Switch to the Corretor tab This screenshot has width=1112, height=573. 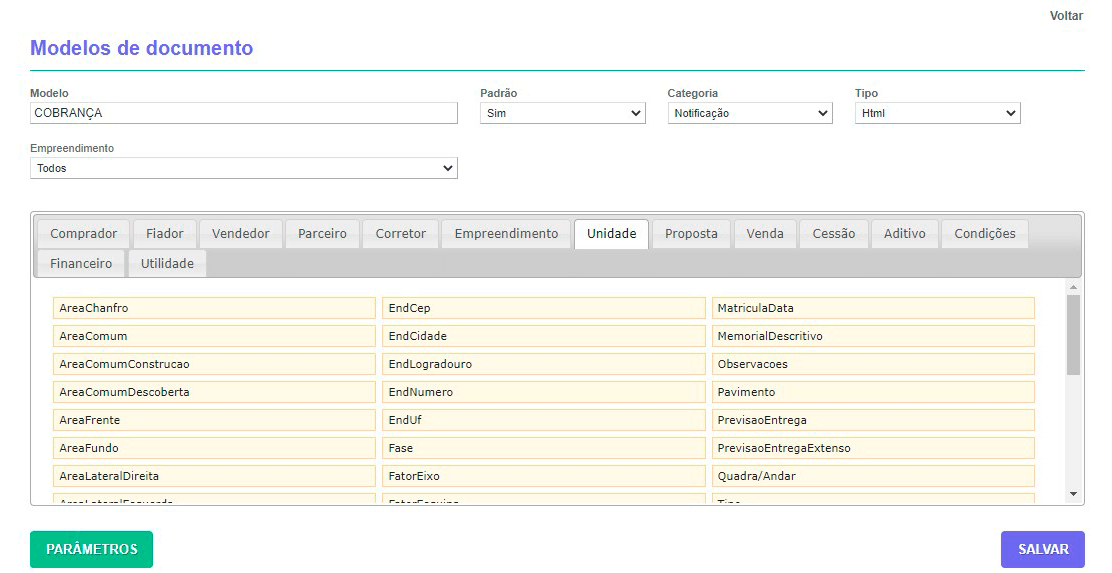tap(400, 234)
